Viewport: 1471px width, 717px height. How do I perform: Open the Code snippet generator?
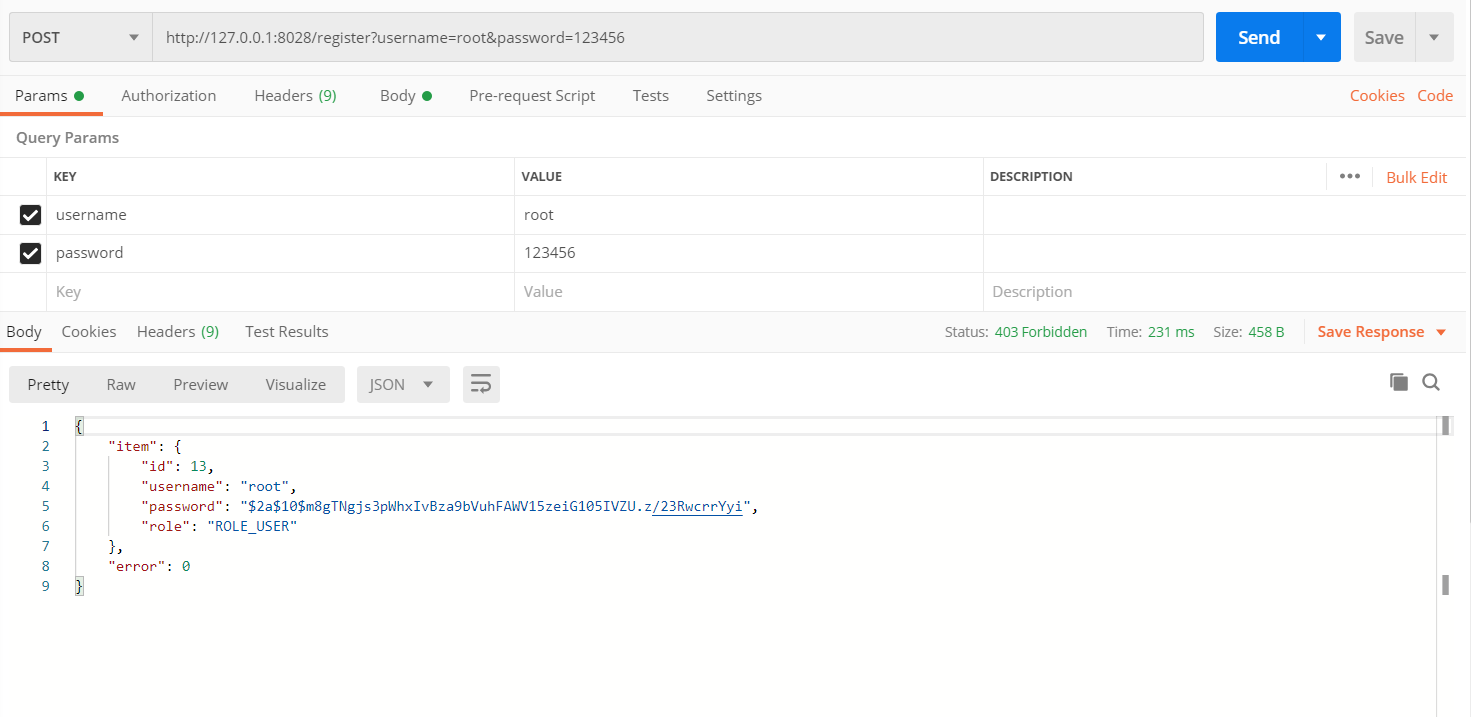(x=1436, y=95)
